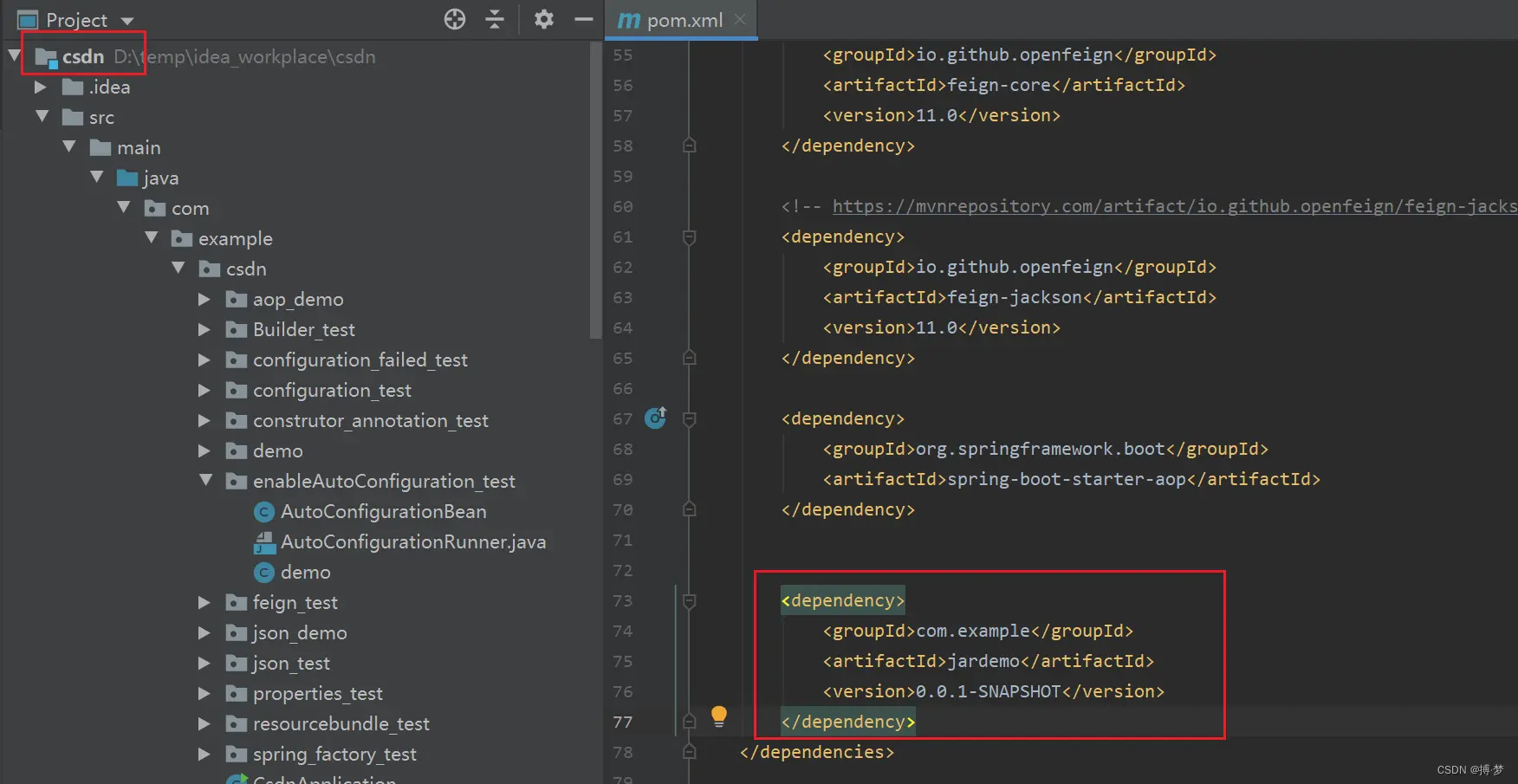
Task: Open the Project view dropdown arrow
Action: [127, 21]
